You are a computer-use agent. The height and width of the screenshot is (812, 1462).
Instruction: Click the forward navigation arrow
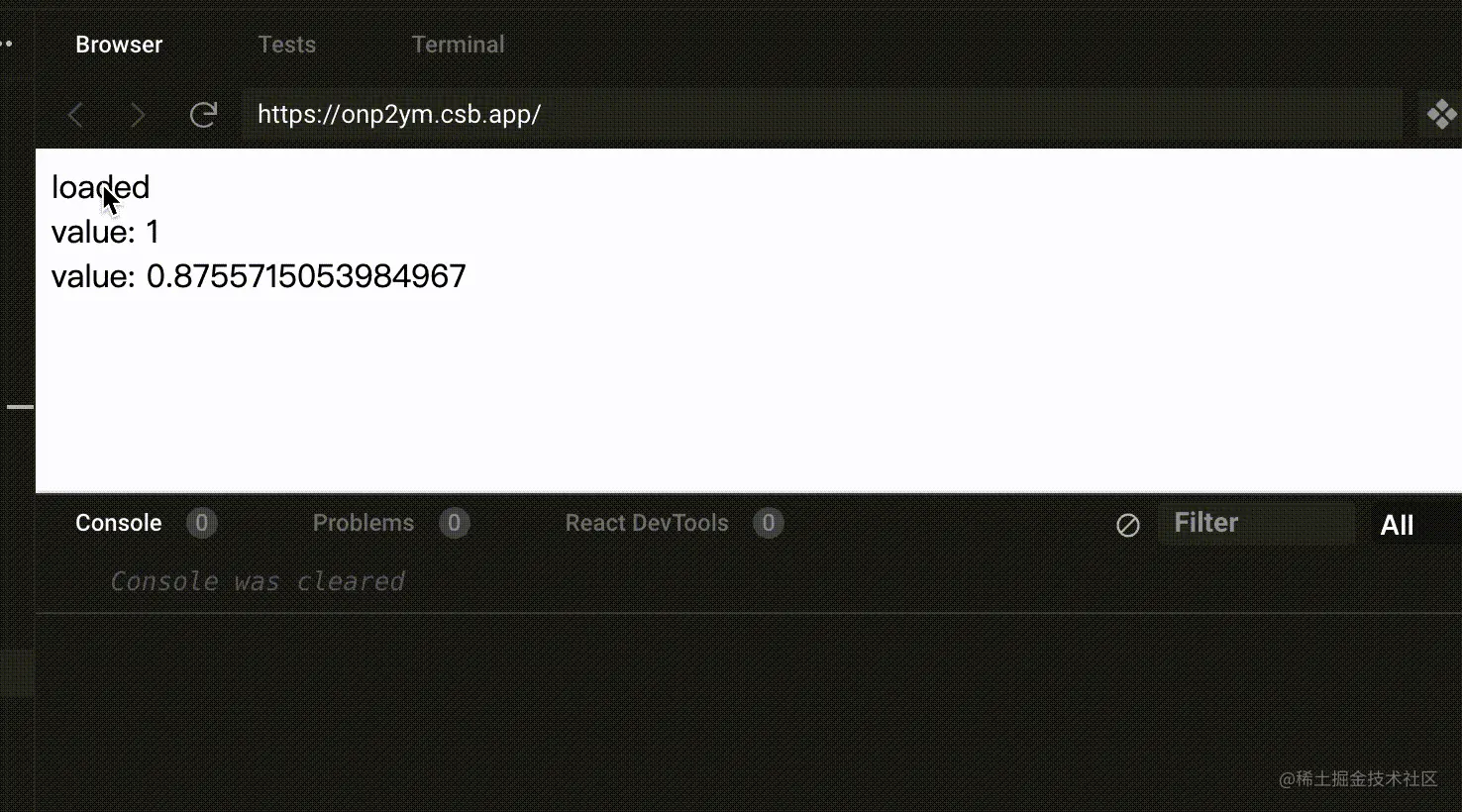point(138,115)
